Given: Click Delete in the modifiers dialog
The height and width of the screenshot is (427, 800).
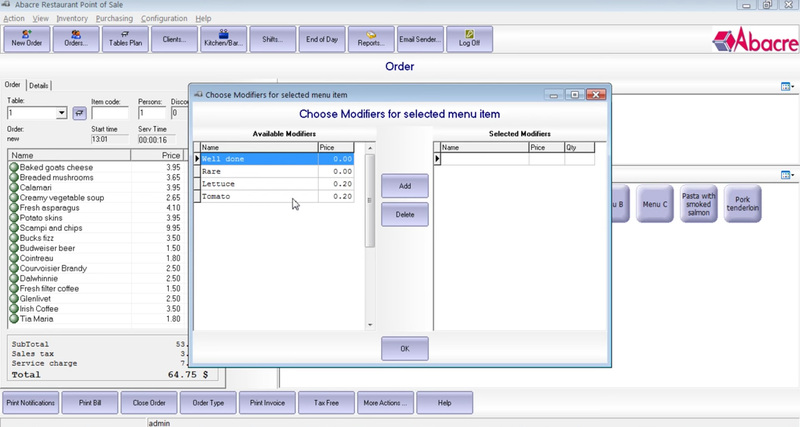Looking at the screenshot, I should [405, 215].
